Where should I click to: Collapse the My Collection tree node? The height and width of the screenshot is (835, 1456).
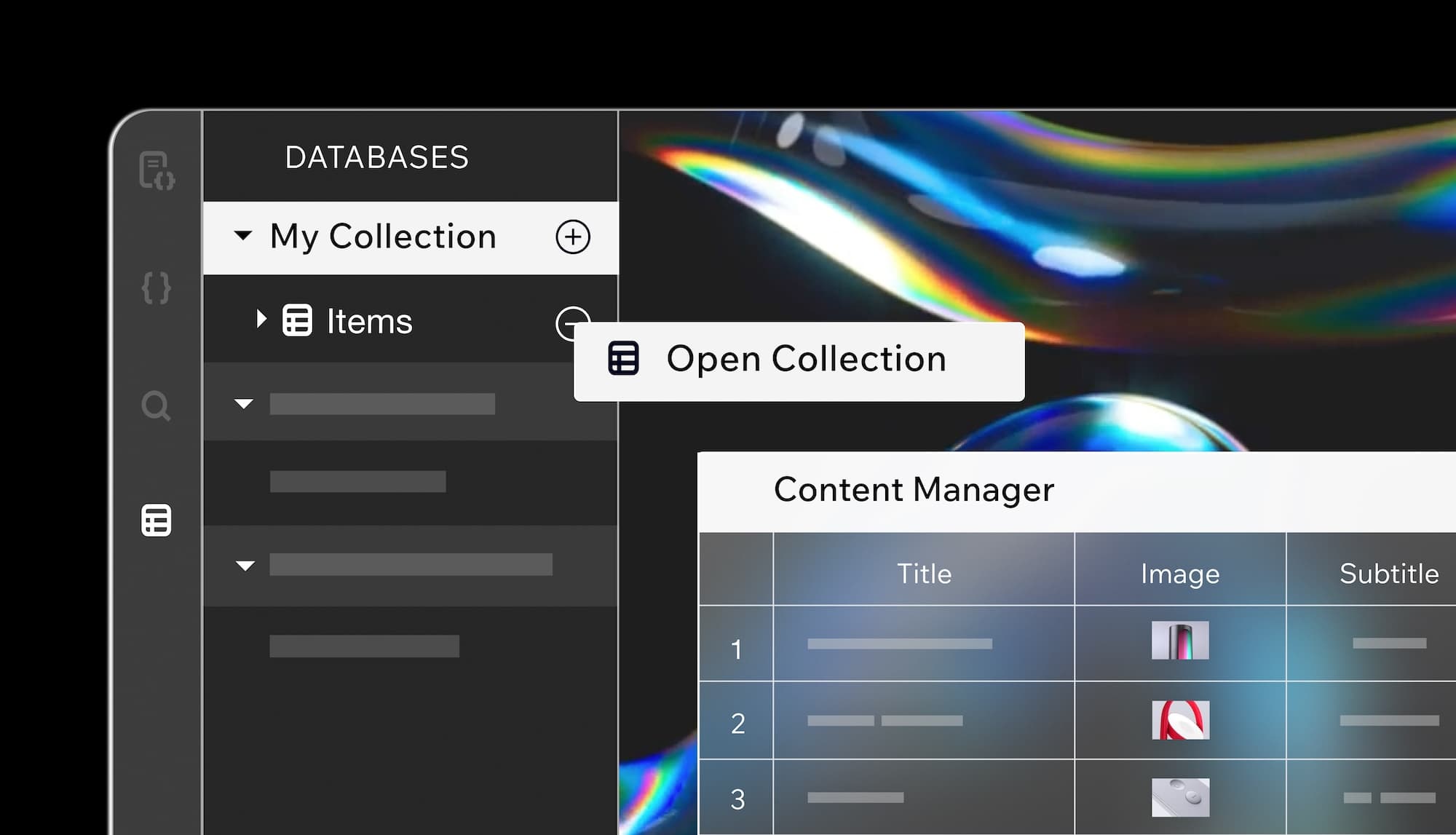coord(243,235)
